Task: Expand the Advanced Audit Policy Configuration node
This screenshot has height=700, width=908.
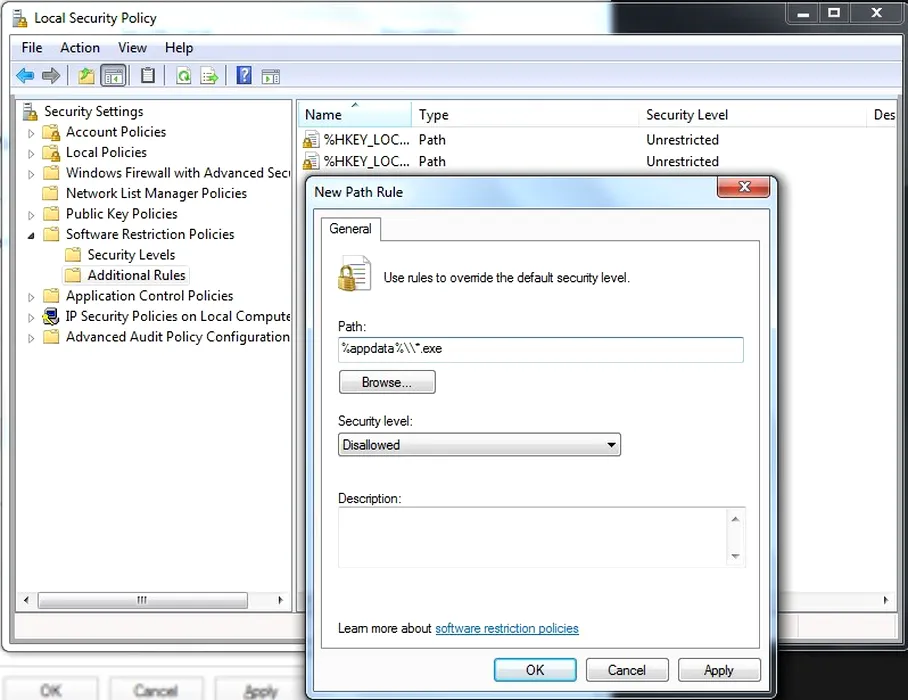Action: point(31,338)
